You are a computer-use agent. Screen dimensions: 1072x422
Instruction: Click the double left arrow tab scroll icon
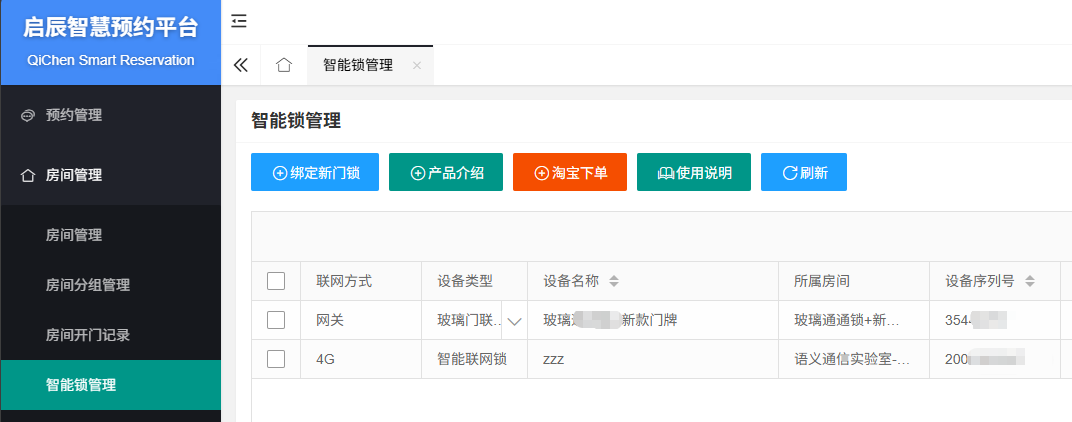(240, 65)
